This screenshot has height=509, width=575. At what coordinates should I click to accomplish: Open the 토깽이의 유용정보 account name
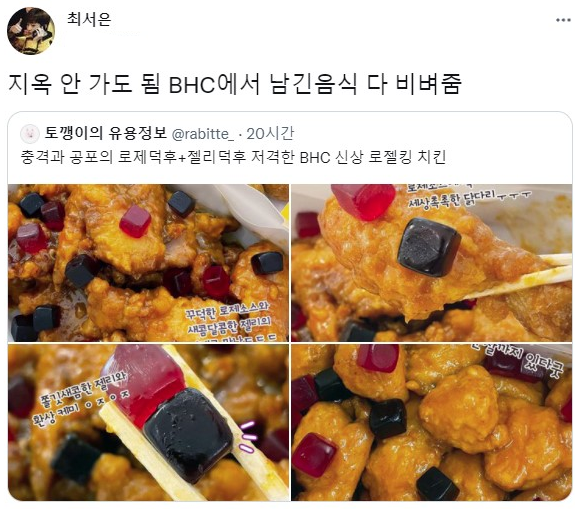(x=106, y=133)
